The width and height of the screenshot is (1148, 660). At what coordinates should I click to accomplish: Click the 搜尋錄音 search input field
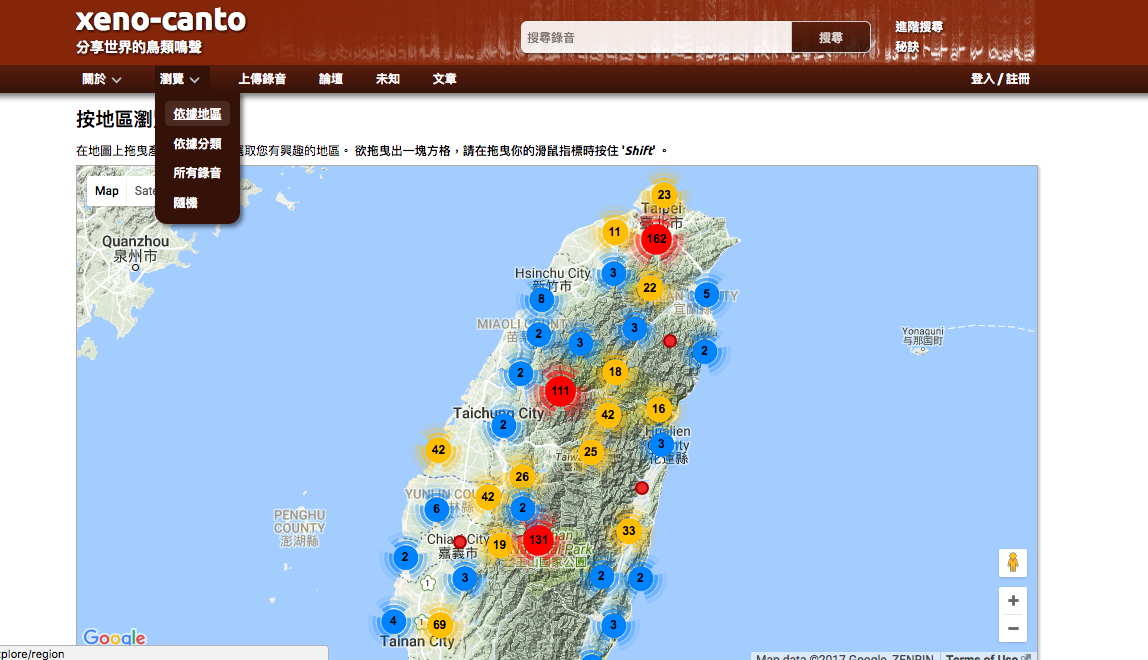[656, 37]
